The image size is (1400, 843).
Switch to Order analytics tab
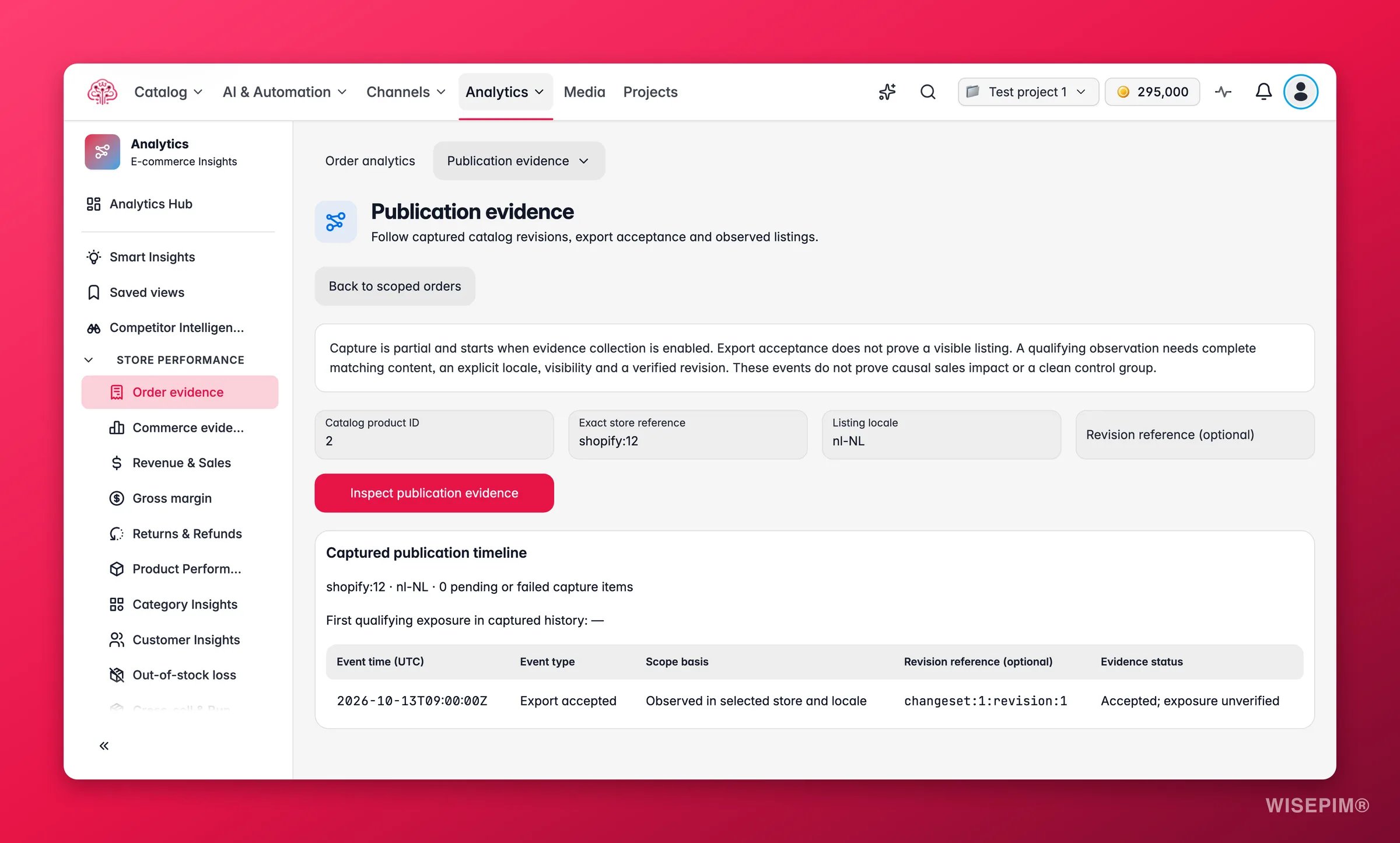point(370,160)
